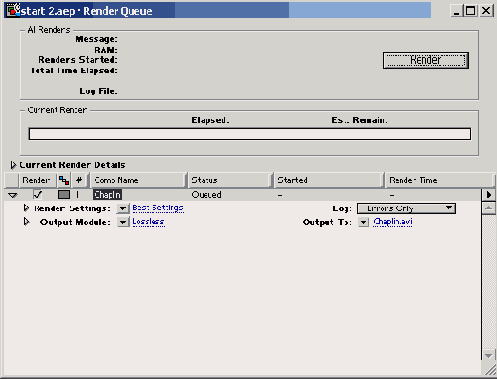Viewport: 497px width, 379px height.
Task: Open the Best Settings link
Action: pyautogui.click(x=158, y=208)
